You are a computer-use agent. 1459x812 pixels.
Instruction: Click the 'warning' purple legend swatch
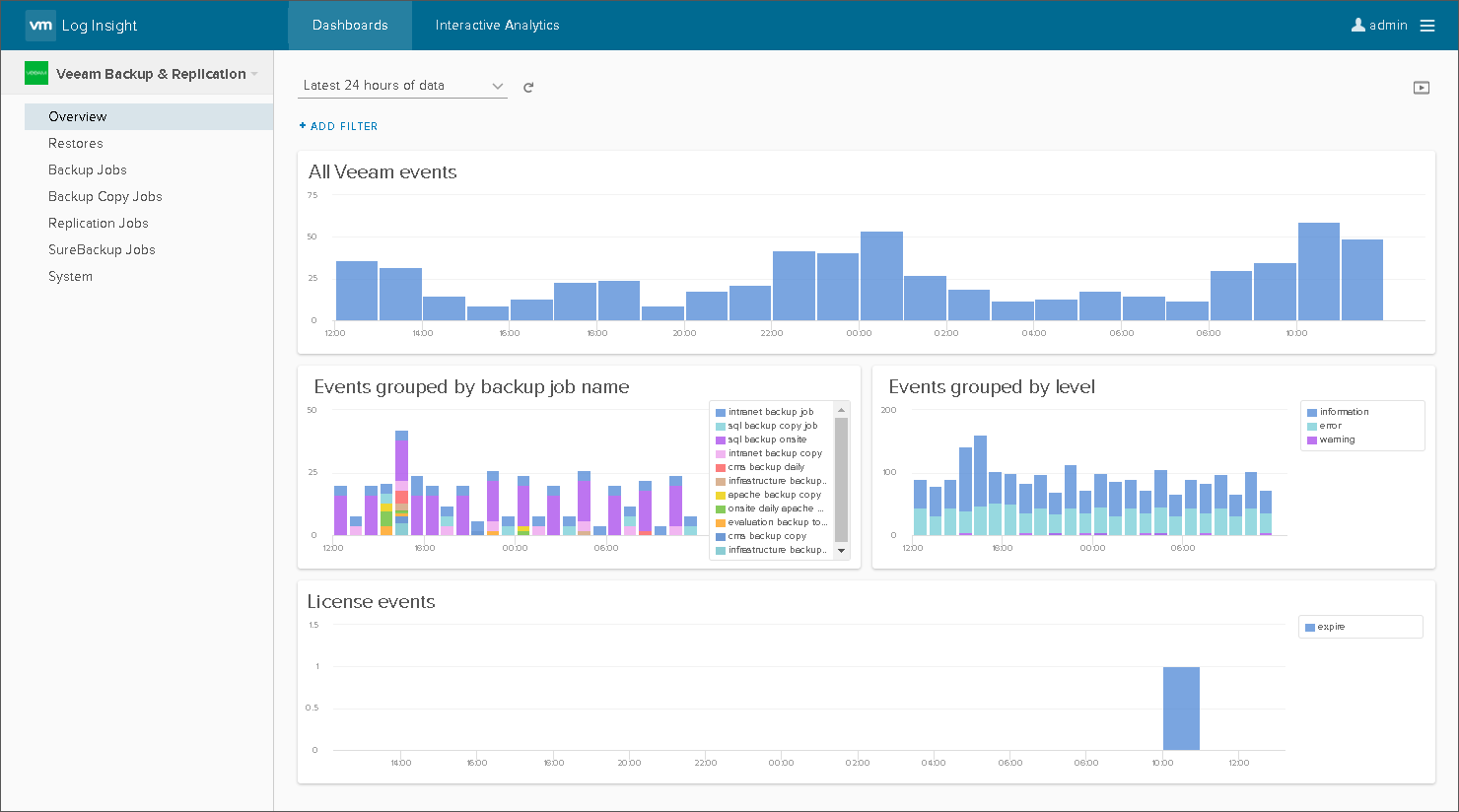1312,440
